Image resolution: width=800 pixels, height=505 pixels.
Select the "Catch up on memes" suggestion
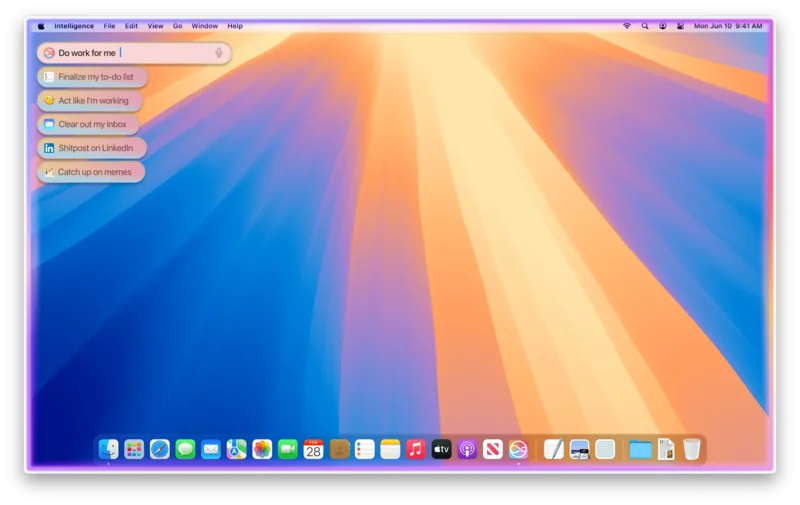(91, 172)
